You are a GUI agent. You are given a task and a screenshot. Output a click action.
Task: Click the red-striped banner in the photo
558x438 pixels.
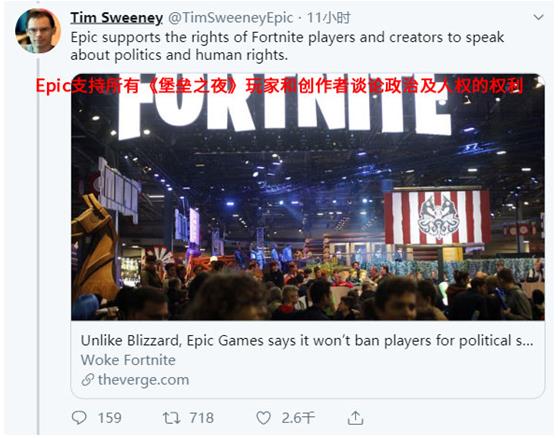click(437, 217)
